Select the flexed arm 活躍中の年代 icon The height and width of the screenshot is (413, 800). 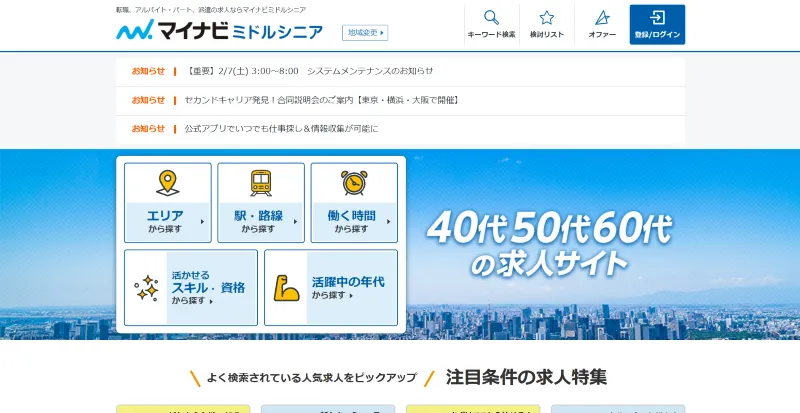(287, 288)
